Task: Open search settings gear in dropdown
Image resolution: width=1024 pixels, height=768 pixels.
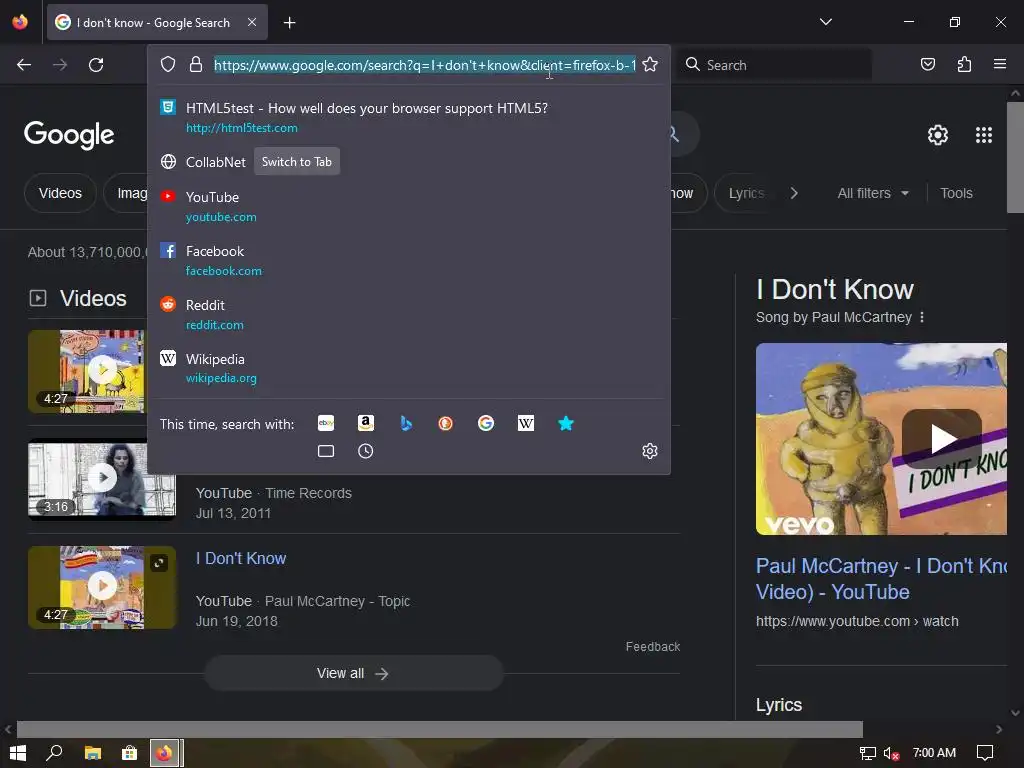Action: [650, 451]
